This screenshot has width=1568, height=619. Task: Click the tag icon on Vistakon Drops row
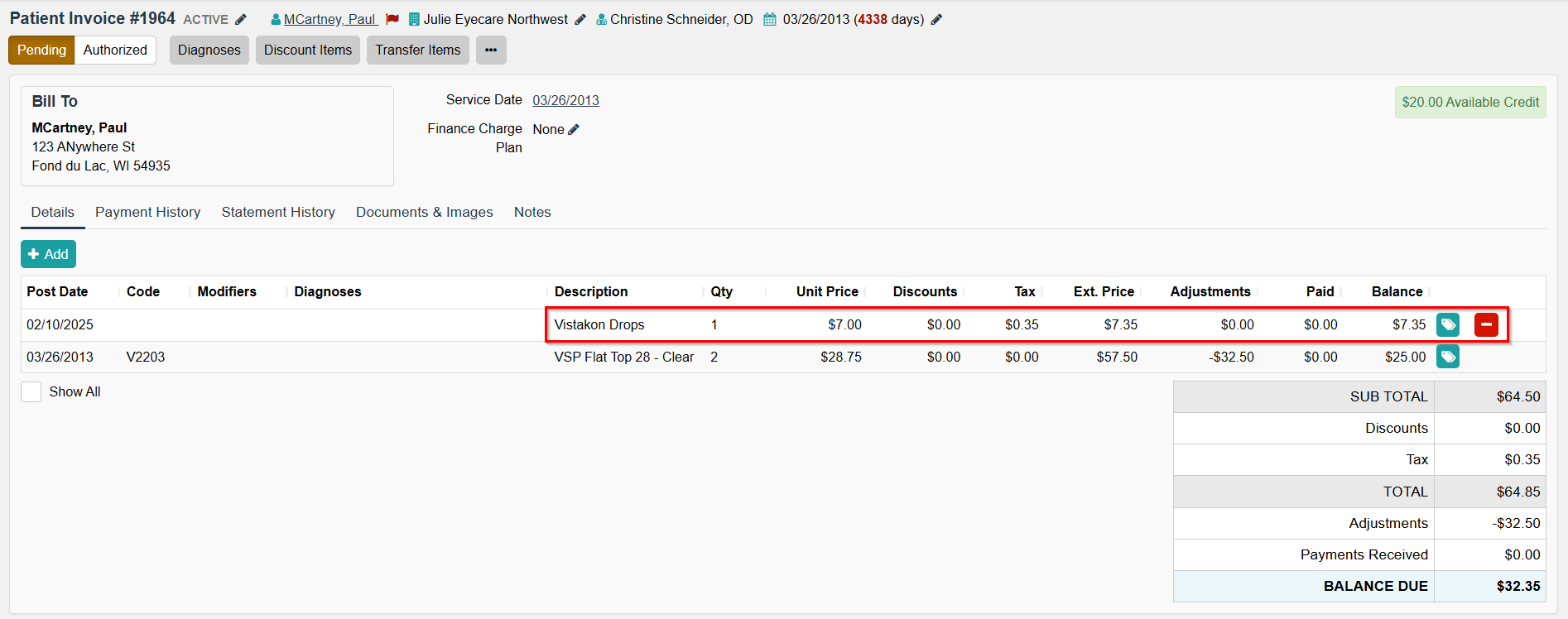tap(1448, 324)
